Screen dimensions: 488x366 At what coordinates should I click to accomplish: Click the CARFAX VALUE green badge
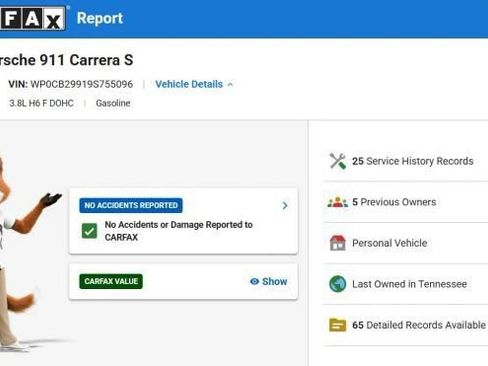[x=111, y=281]
